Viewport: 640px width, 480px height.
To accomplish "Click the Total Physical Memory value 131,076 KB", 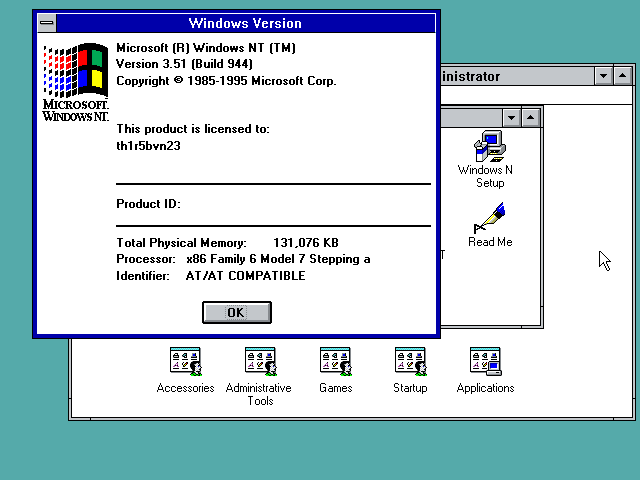I will (x=306, y=243).
